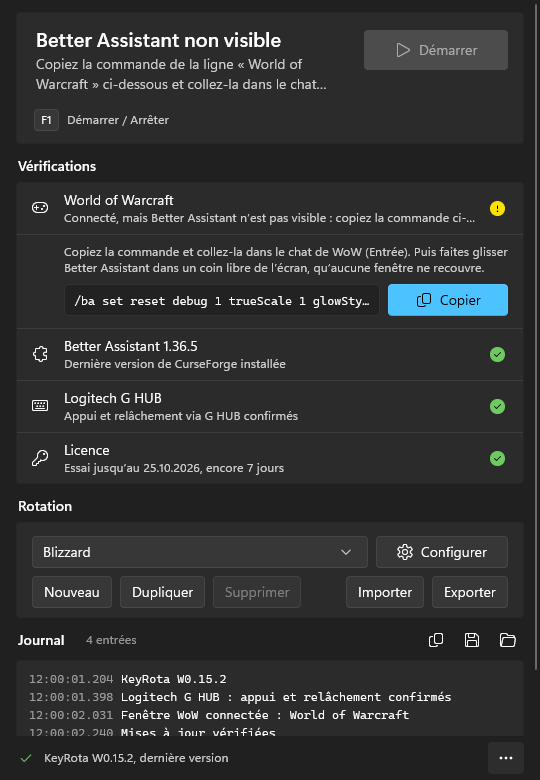This screenshot has height=780, width=540.
Task: Click the Copier button to copy the command
Action: coord(448,300)
